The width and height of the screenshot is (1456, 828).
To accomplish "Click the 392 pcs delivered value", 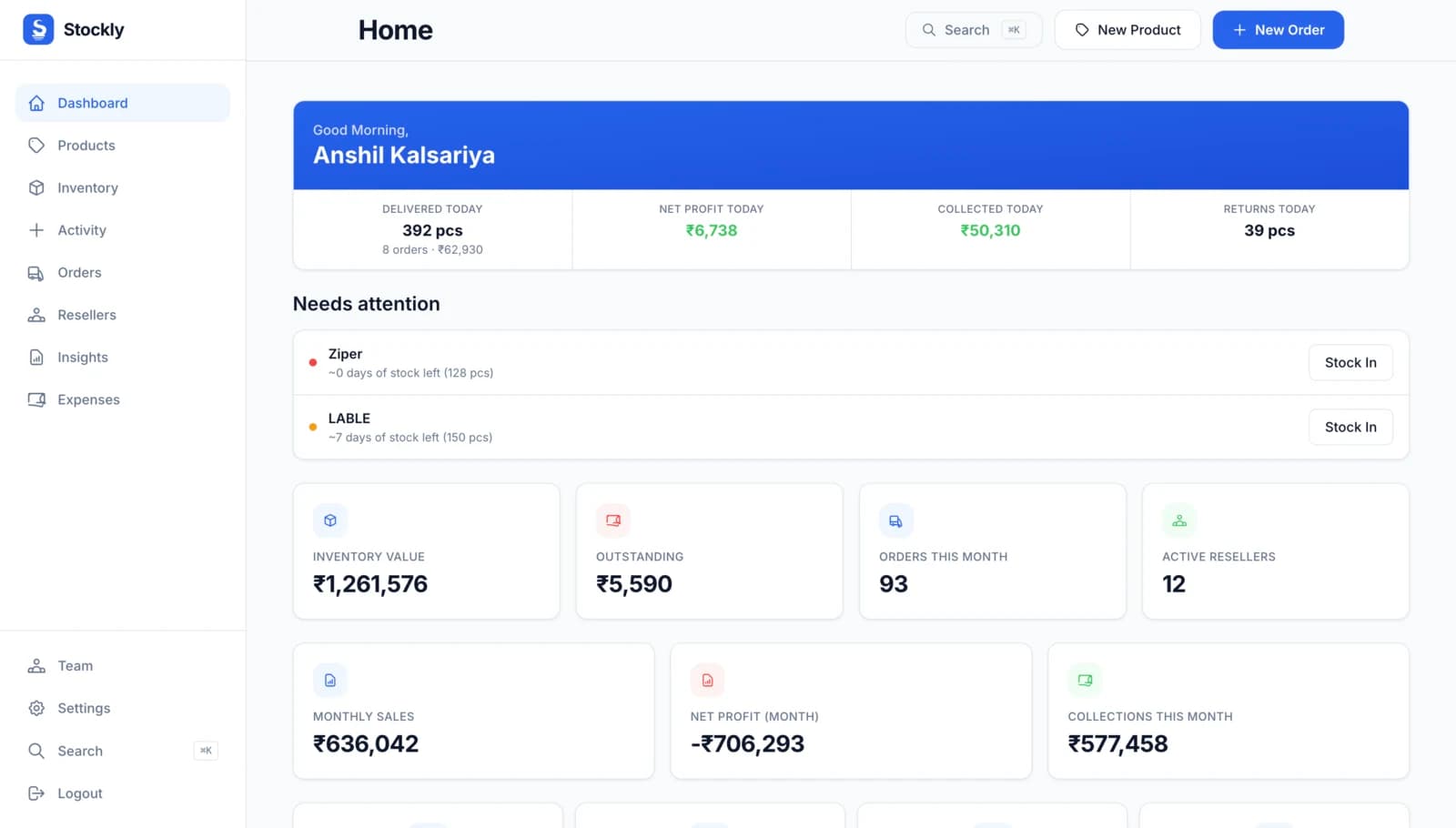I will click(x=432, y=230).
